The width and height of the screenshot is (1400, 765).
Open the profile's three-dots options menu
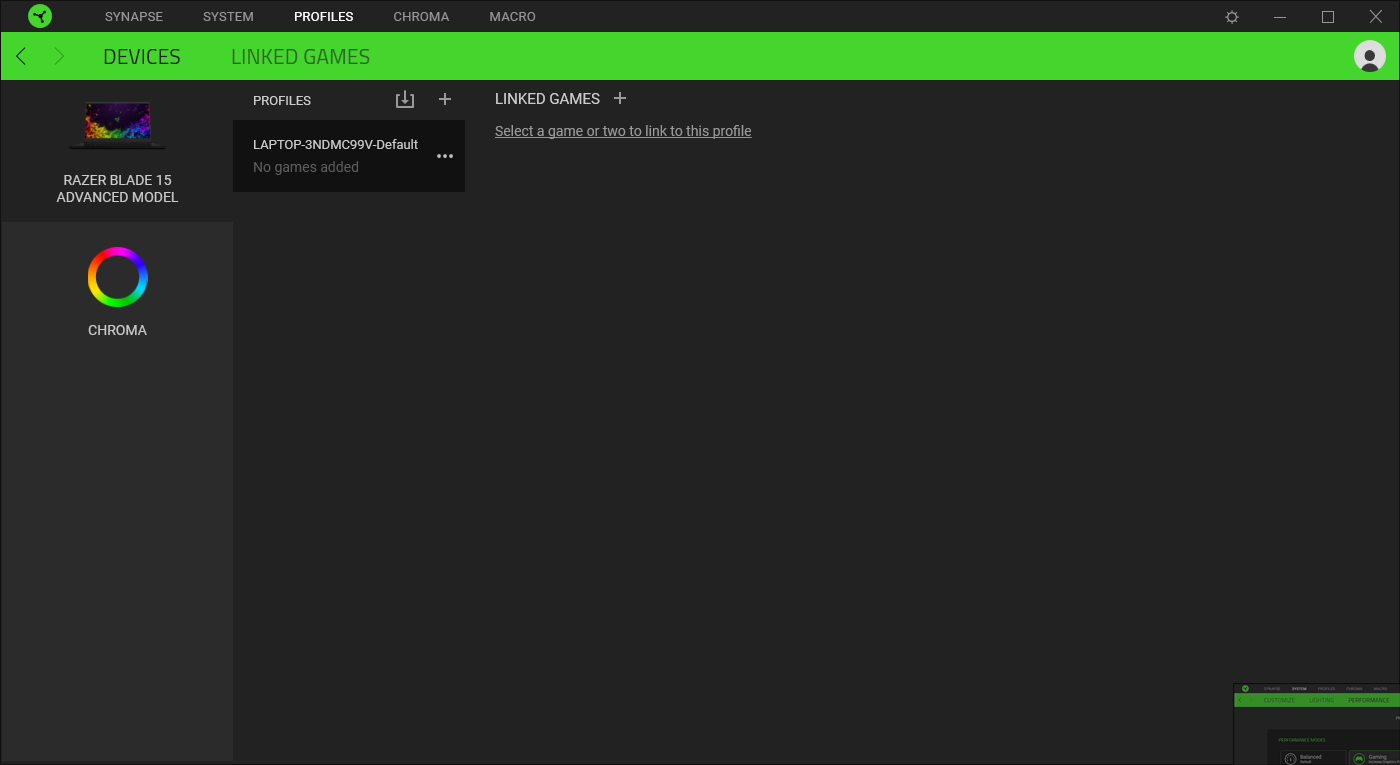tap(445, 156)
